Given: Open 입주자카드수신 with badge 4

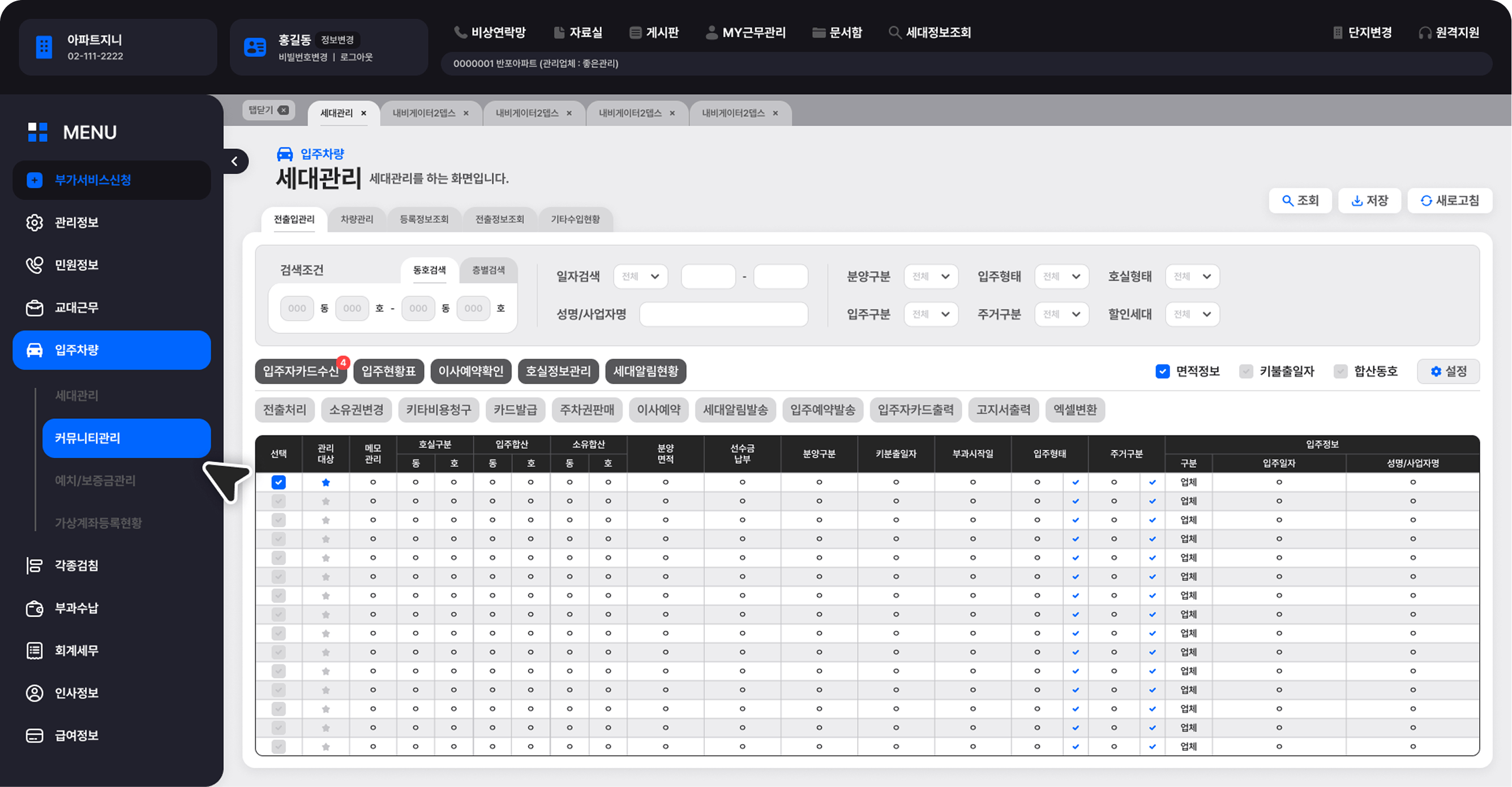Looking at the screenshot, I should click(x=301, y=371).
